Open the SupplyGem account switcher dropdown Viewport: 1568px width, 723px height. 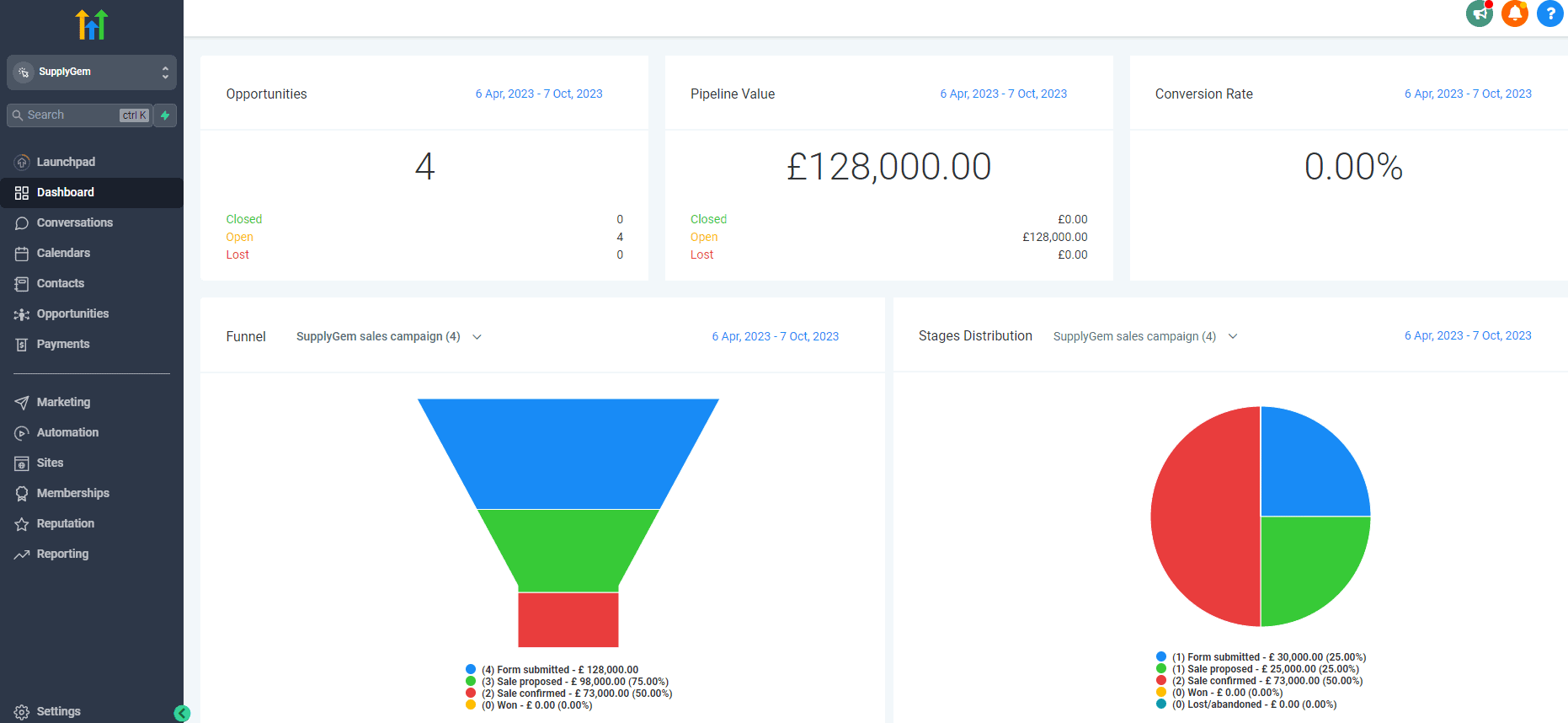coord(92,72)
